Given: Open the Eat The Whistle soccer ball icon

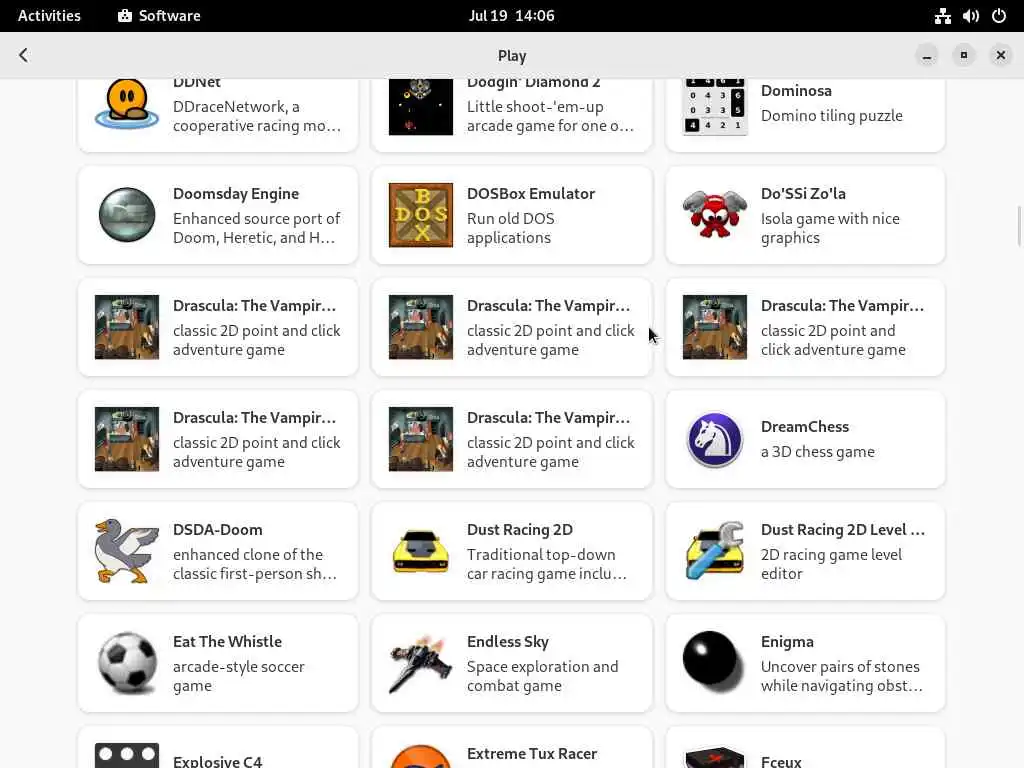Looking at the screenshot, I should click(127, 663).
